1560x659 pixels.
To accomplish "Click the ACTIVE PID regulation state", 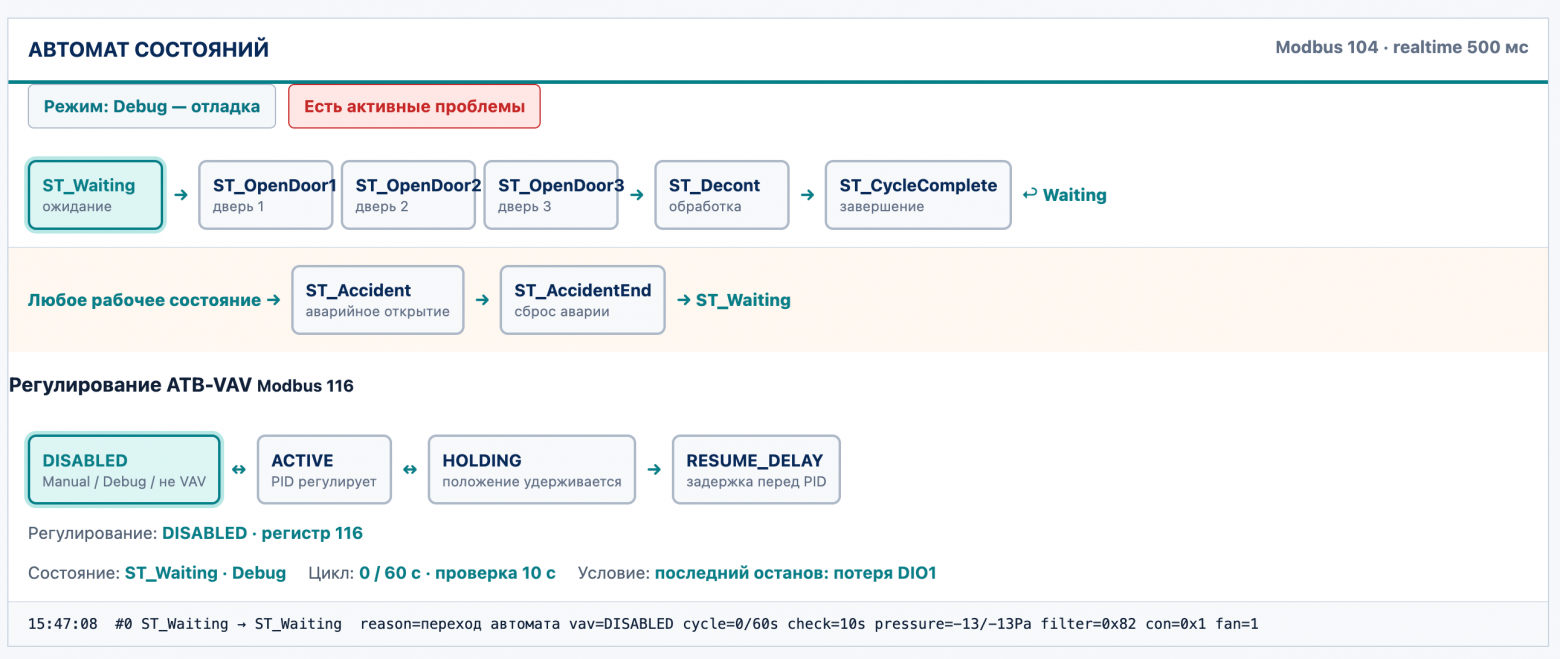I will pyautogui.click(x=324, y=470).
